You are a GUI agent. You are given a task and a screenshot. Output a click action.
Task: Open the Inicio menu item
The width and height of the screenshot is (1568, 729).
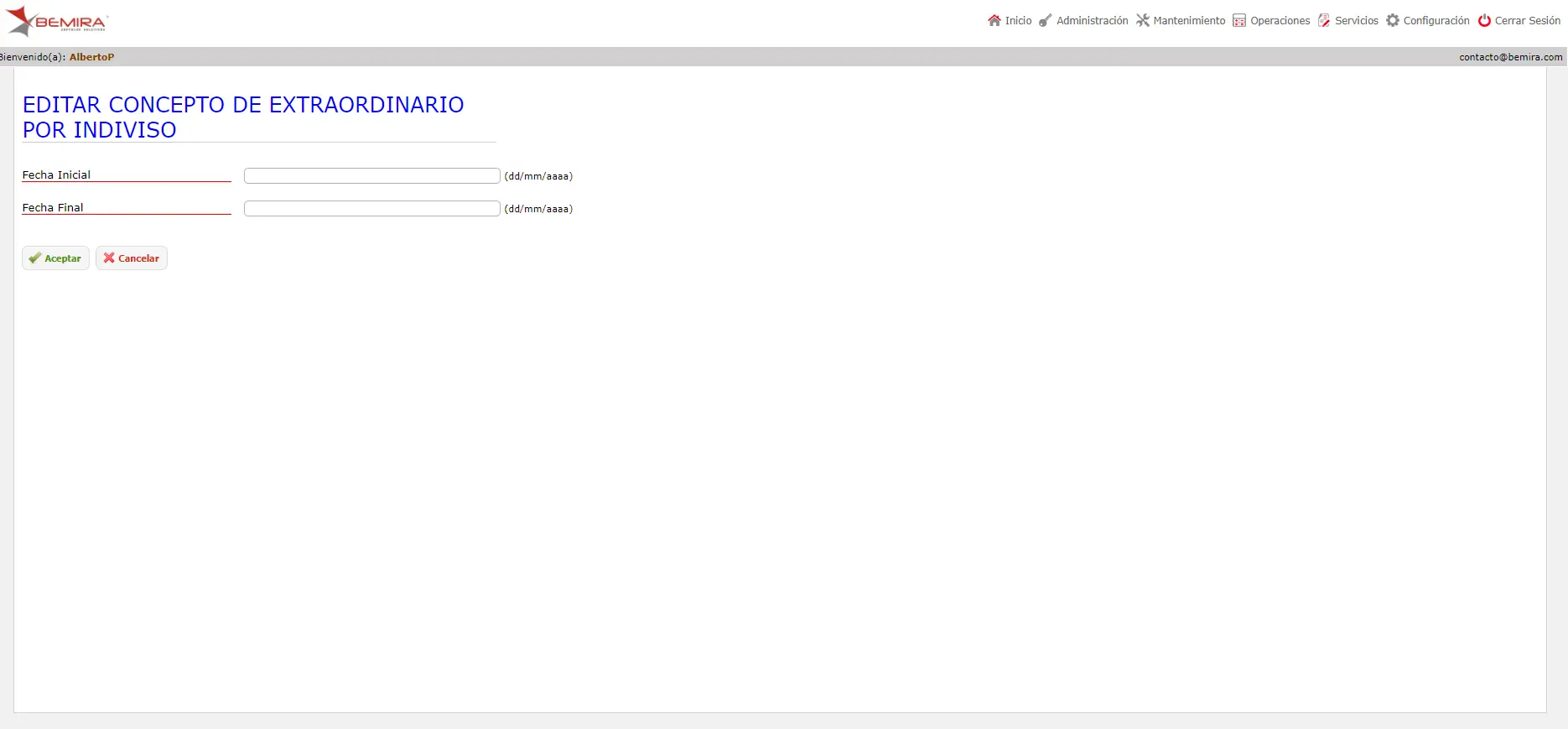click(1019, 20)
